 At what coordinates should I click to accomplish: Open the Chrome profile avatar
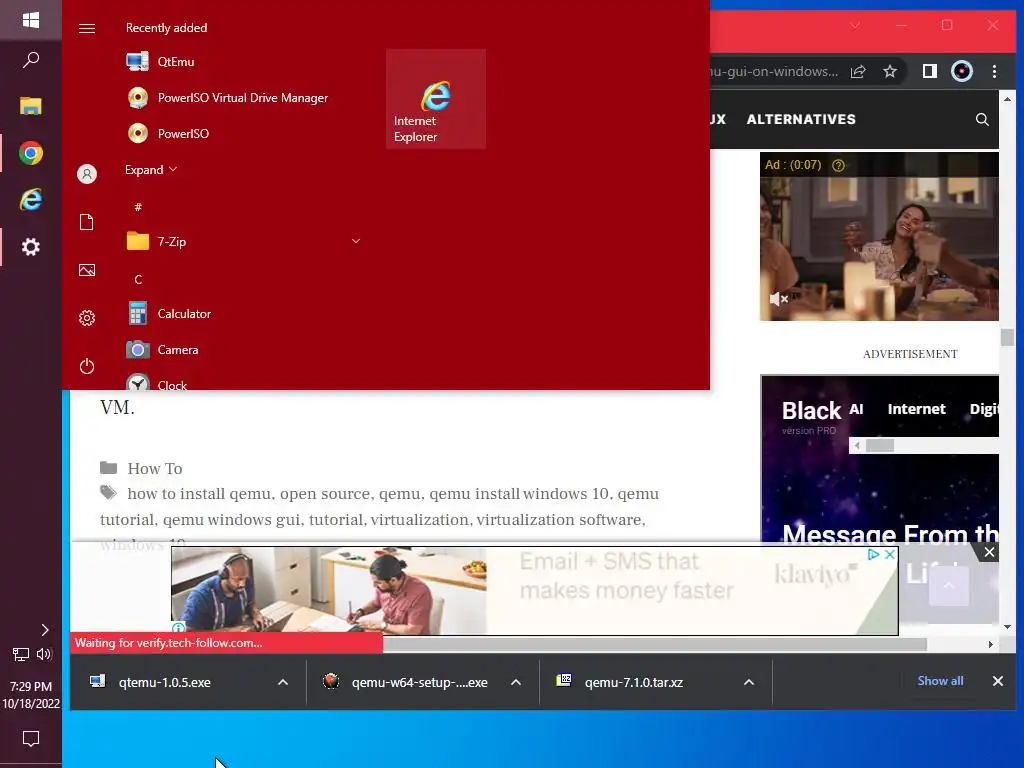pos(961,71)
